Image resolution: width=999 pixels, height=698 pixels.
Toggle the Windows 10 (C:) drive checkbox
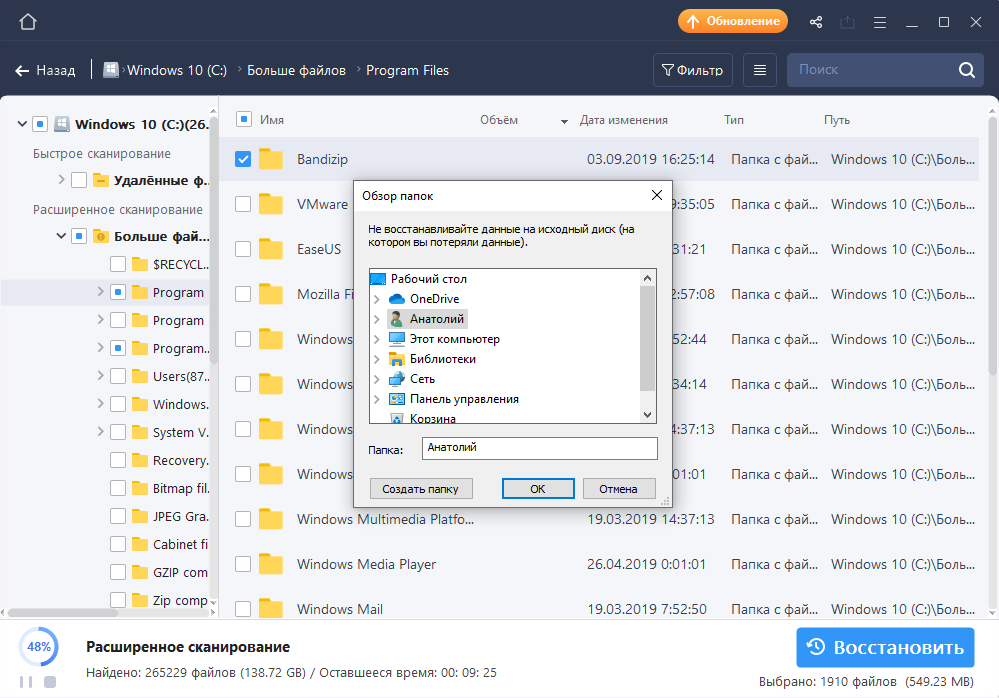[x=40, y=124]
